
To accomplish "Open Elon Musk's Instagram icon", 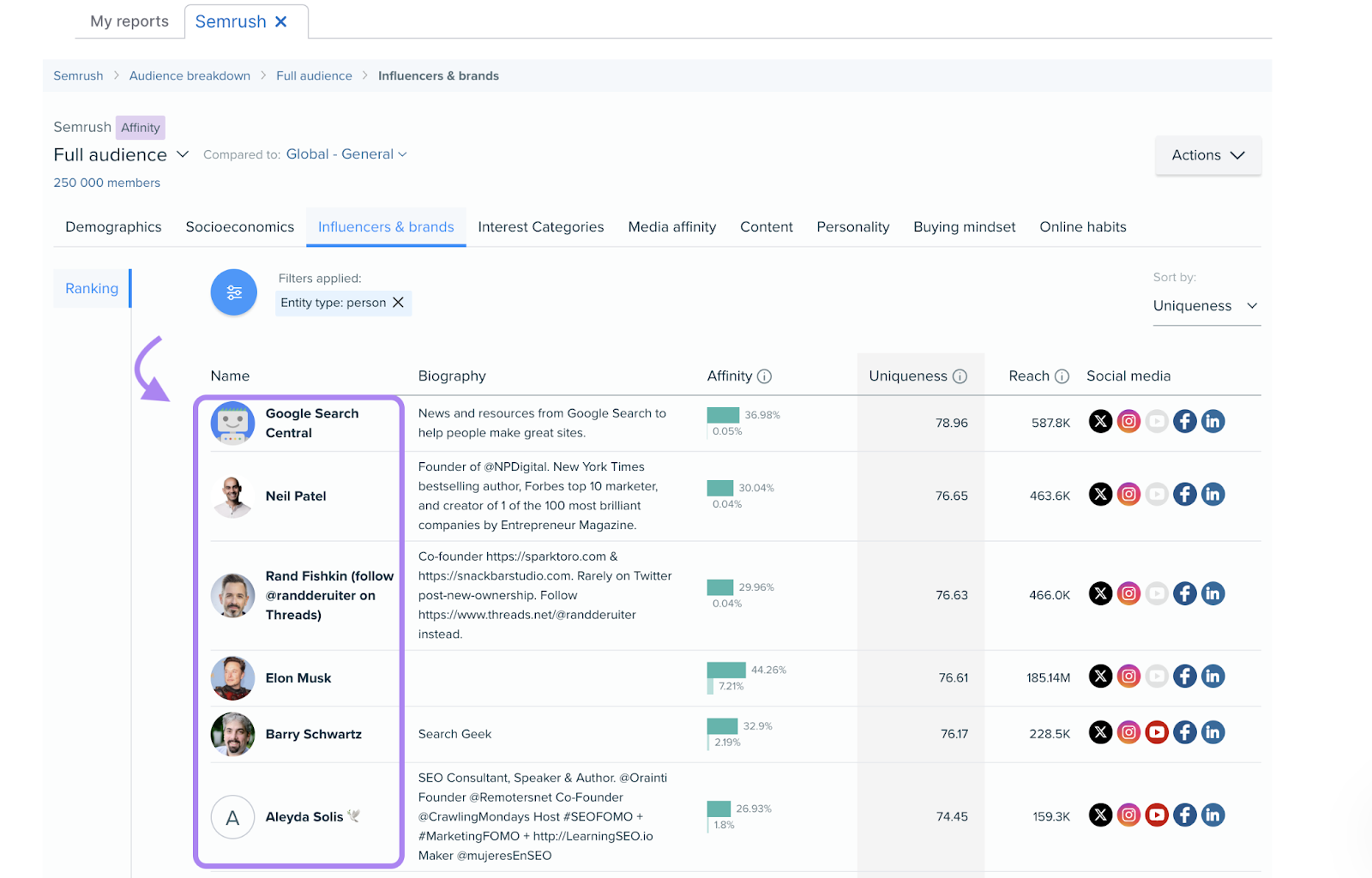I will pyautogui.click(x=1128, y=676).
